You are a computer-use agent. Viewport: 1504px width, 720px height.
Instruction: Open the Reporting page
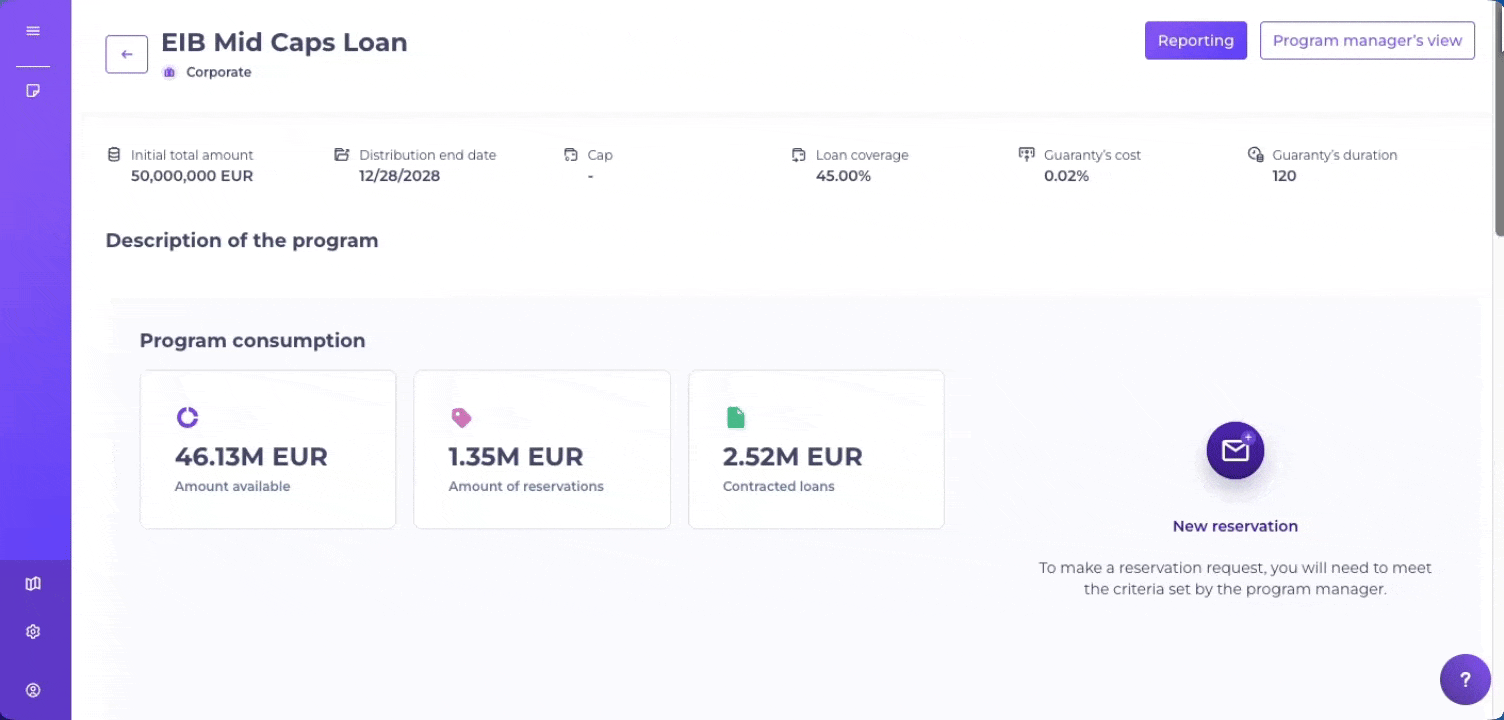click(1196, 41)
